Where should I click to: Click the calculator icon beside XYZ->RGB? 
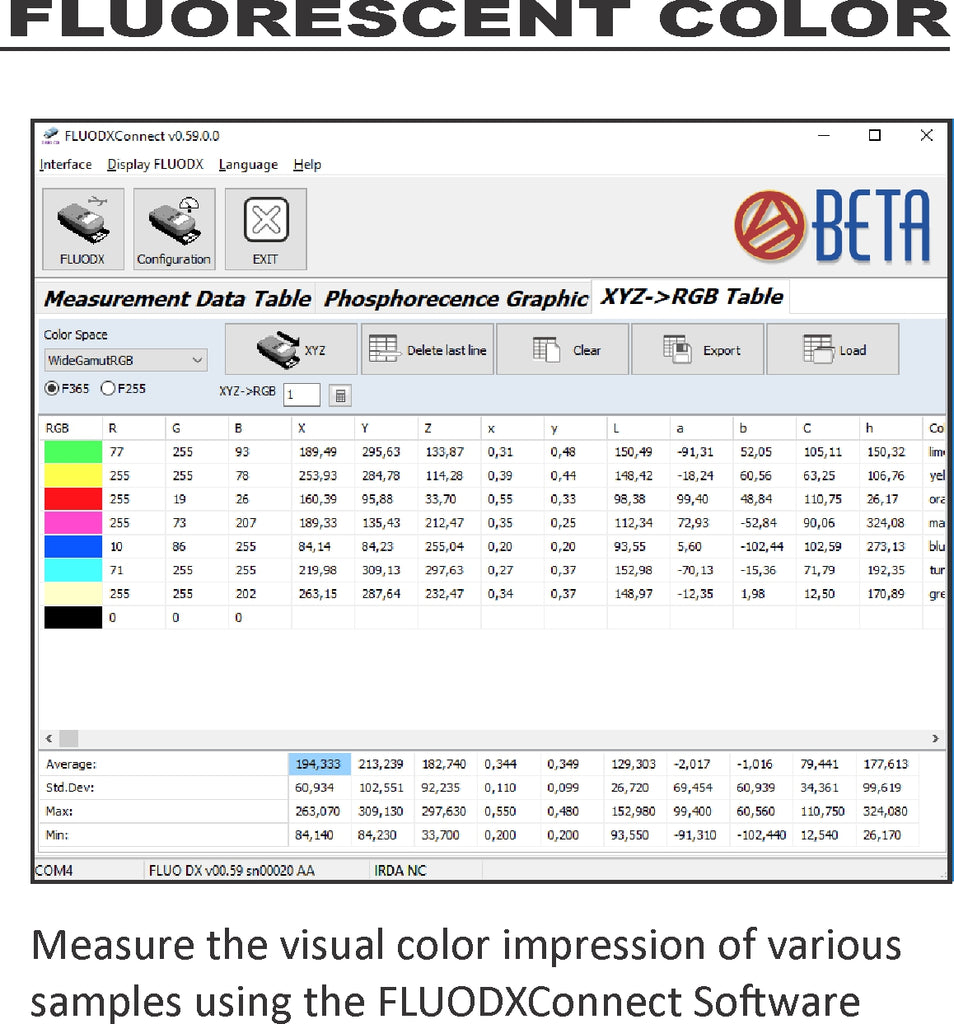click(340, 395)
